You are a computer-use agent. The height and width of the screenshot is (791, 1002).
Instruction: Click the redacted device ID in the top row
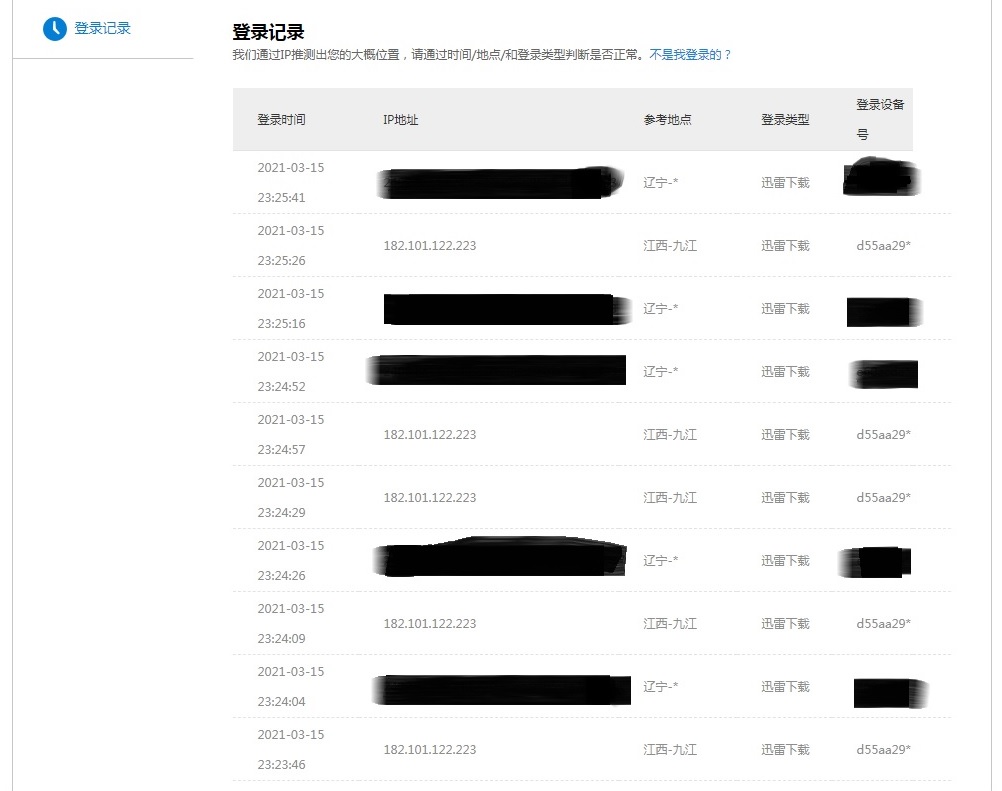[879, 177]
